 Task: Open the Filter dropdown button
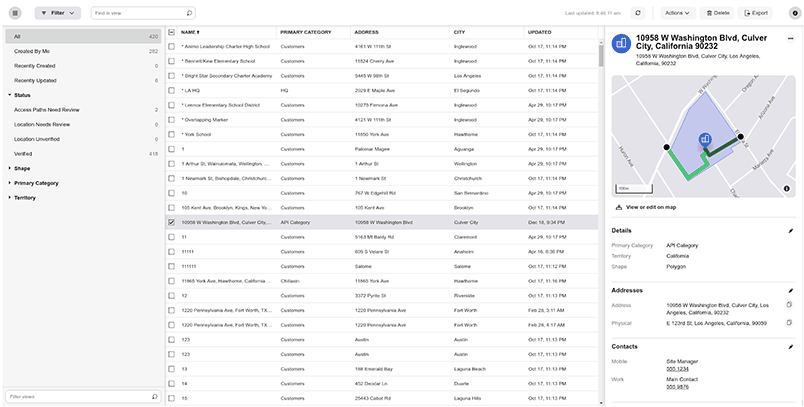pos(57,13)
